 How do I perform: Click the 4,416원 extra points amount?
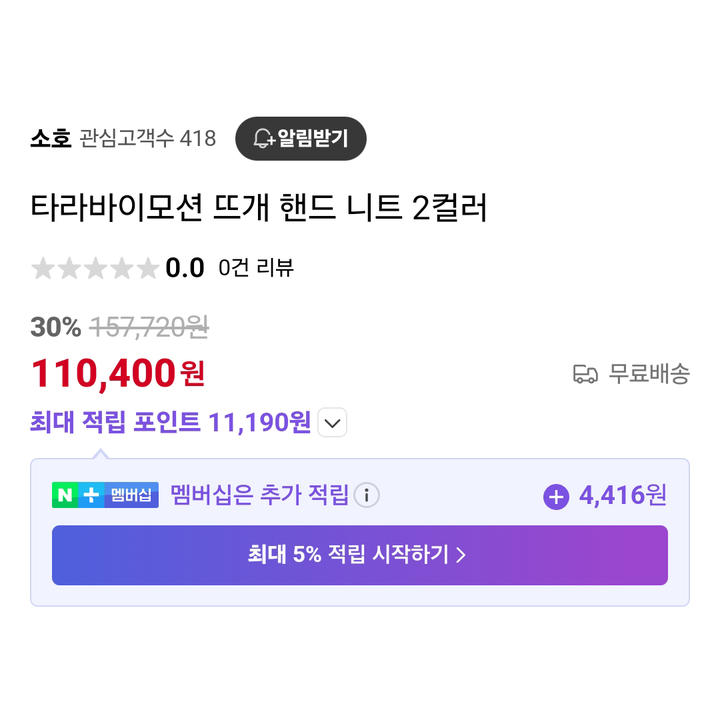(623, 495)
